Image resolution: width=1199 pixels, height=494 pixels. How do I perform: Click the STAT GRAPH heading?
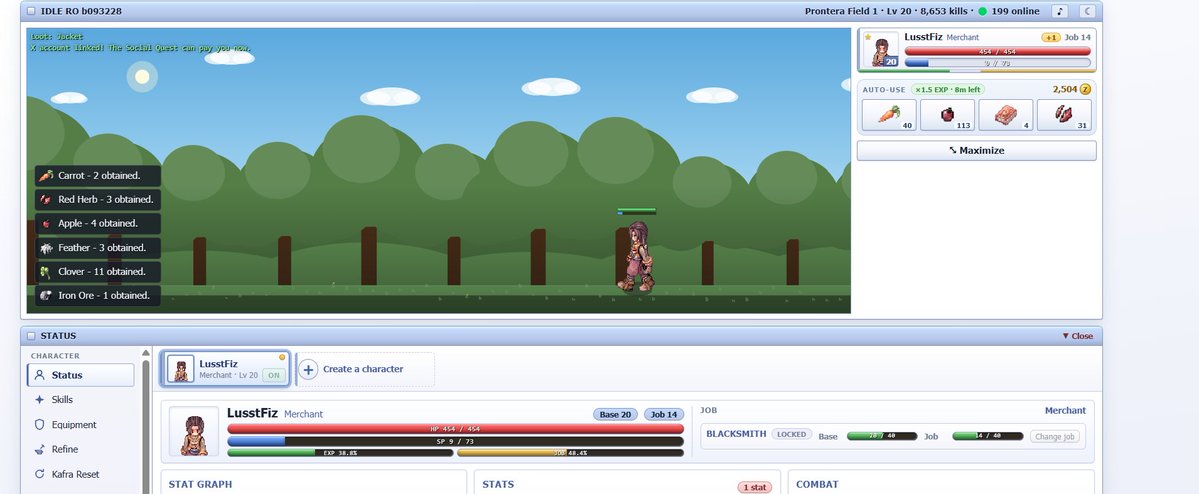[200, 485]
